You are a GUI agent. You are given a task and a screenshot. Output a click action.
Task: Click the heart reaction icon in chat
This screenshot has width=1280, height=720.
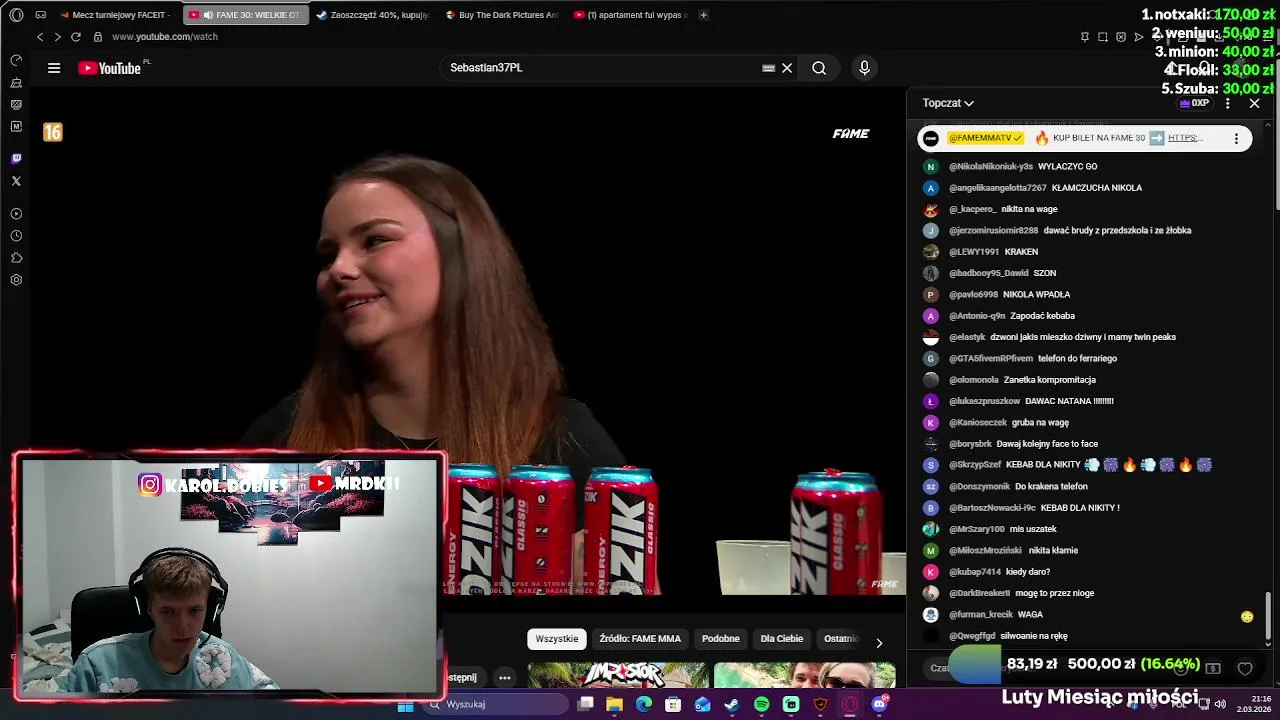(x=1245, y=668)
